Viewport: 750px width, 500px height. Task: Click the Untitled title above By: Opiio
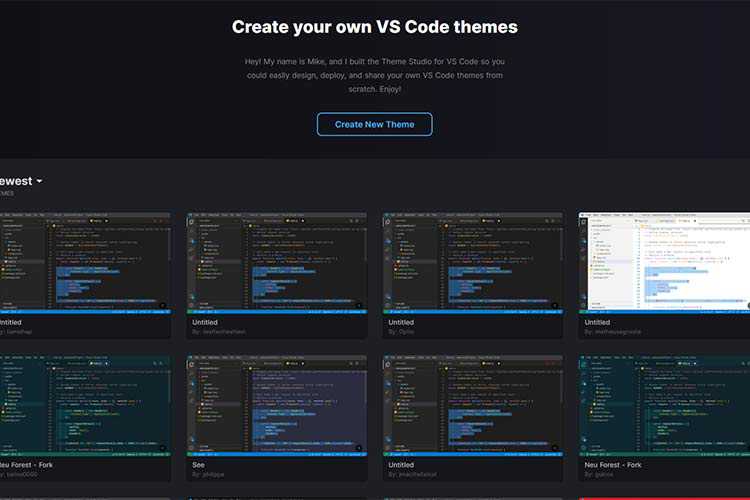tap(401, 322)
